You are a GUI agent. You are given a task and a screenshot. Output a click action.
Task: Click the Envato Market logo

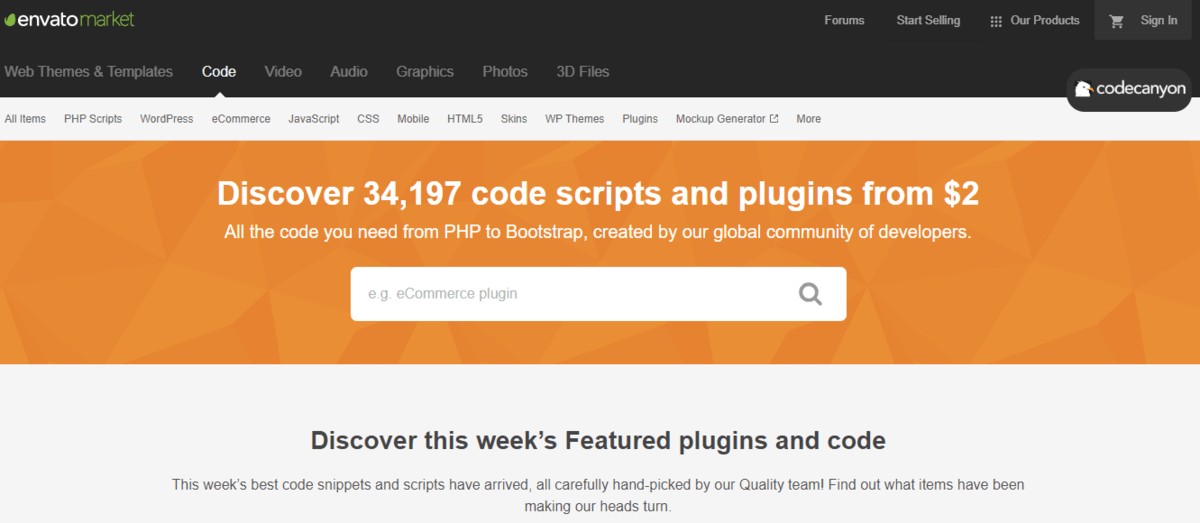pyautogui.click(x=69, y=19)
